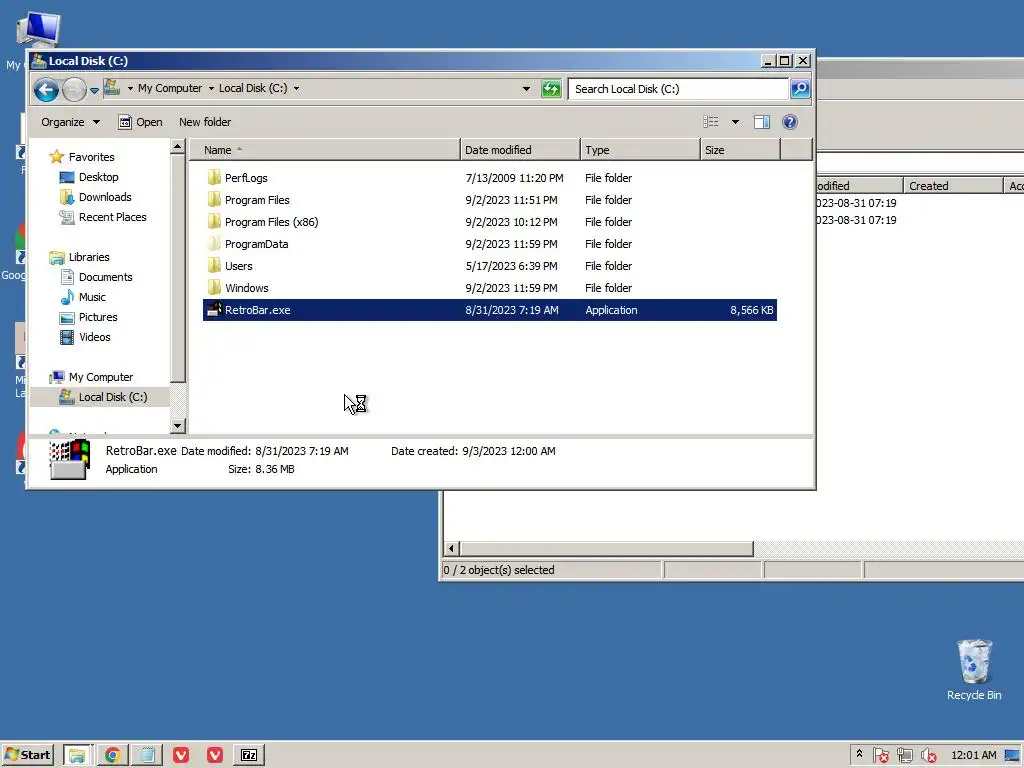Sort by Size column header
1024x768 pixels.
click(x=740, y=150)
